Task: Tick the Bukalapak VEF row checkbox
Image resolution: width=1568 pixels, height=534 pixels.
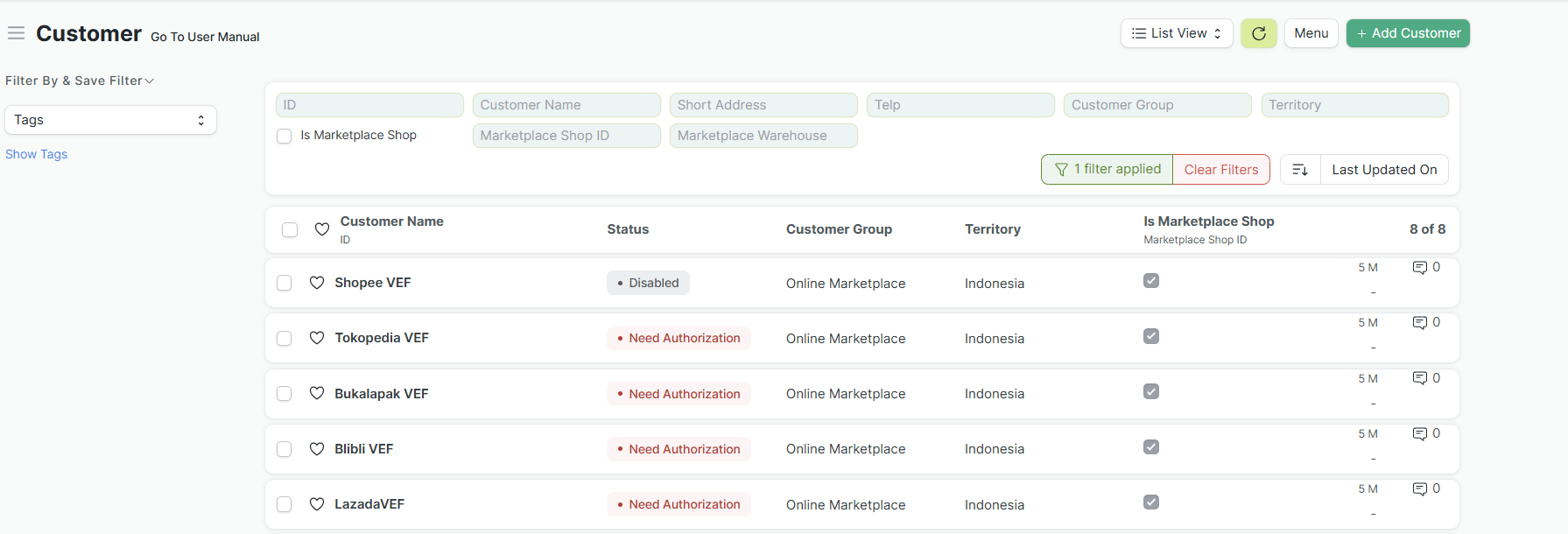Action: [284, 394]
